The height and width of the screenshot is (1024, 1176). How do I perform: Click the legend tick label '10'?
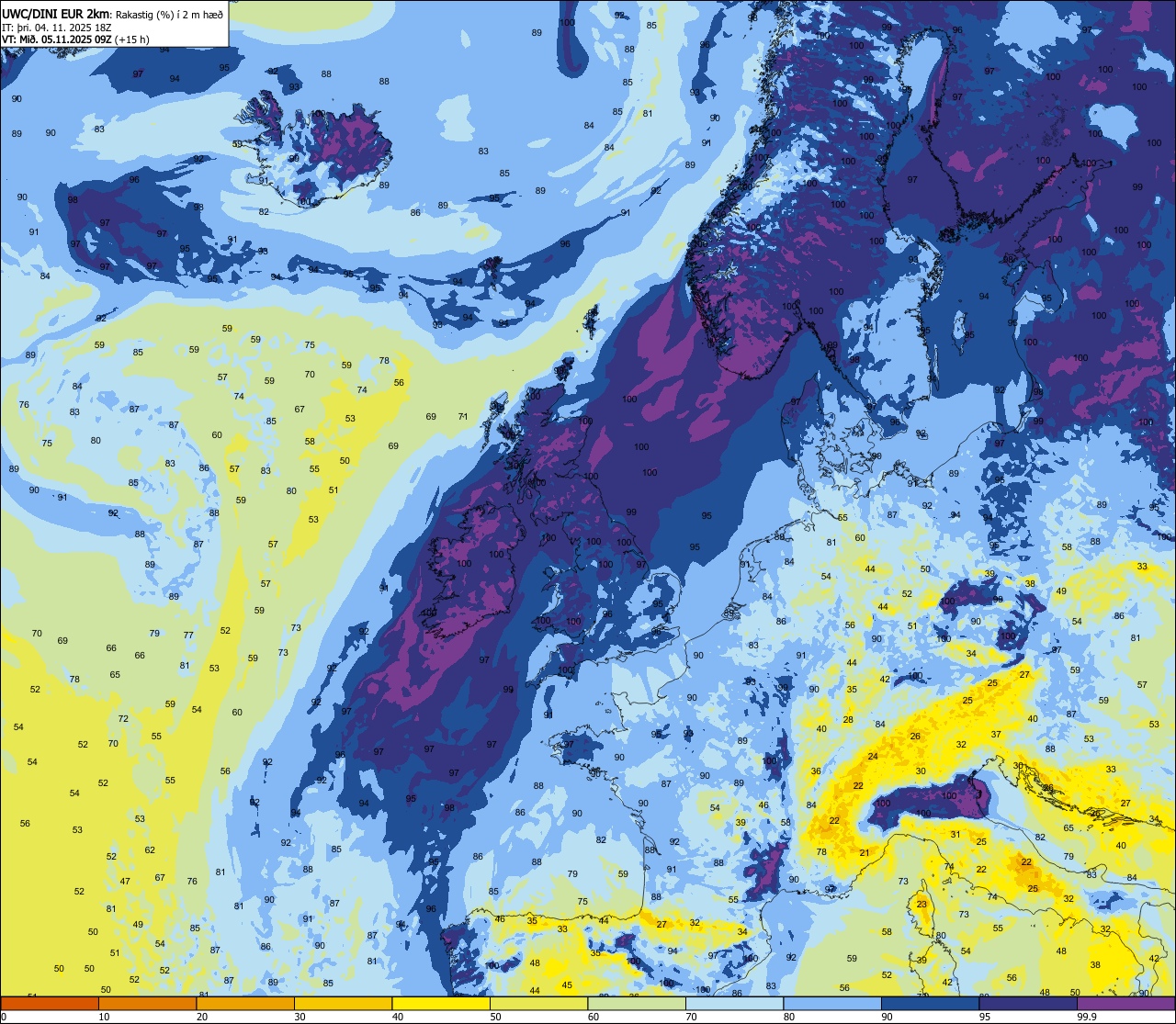point(104,1017)
